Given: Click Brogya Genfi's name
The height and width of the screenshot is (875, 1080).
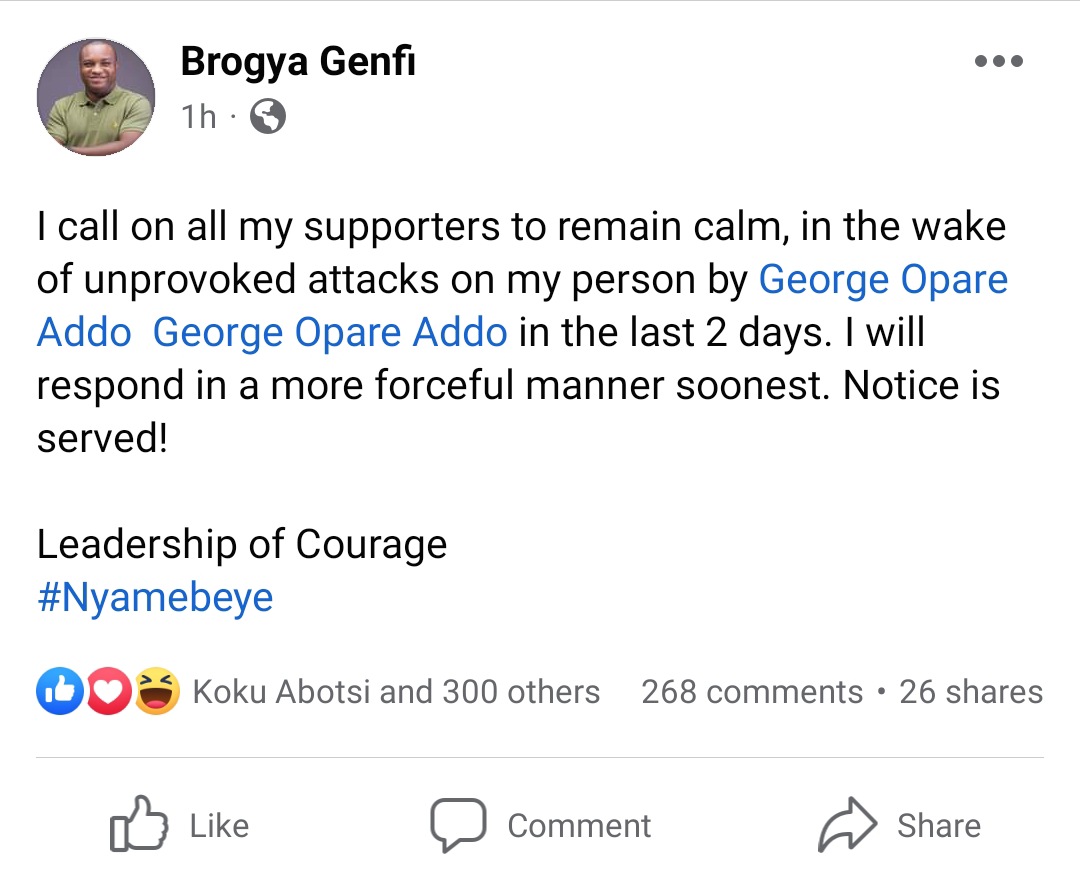Looking at the screenshot, I should pyautogui.click(x=298, y=60).
